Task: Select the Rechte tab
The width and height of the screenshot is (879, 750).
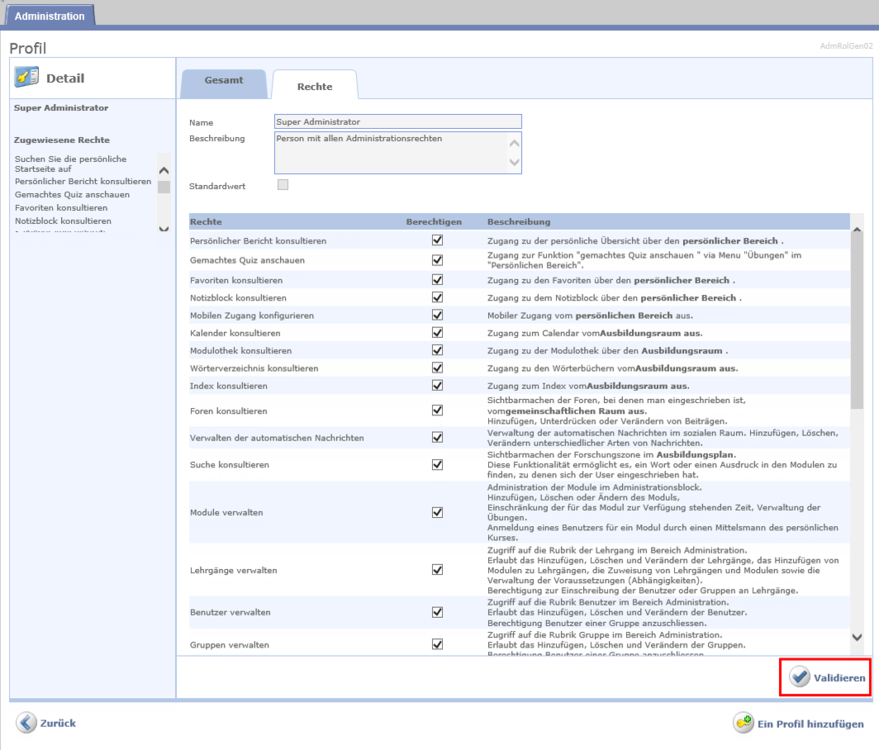Action: point(315,87)
